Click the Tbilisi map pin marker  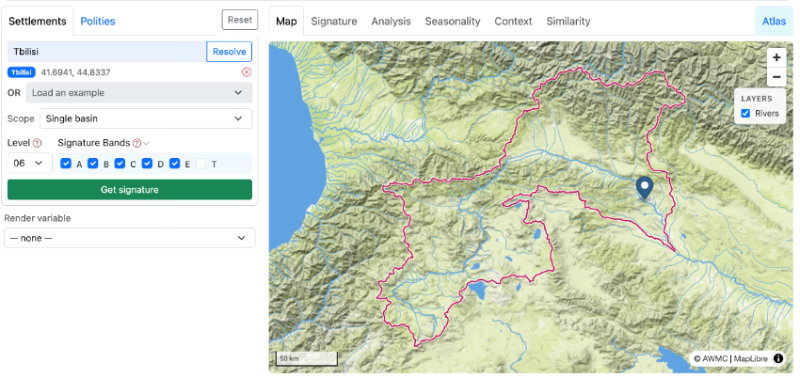click(644, 187)
